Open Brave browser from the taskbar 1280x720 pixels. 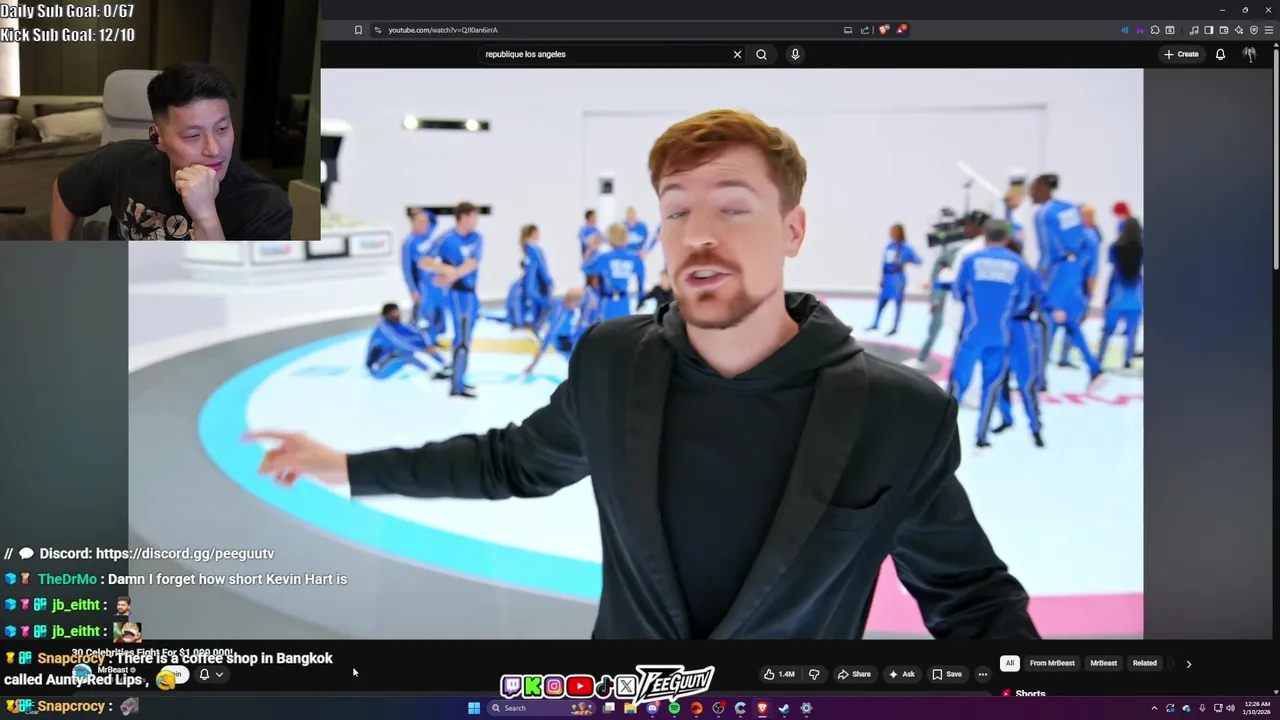click(762, 708)
